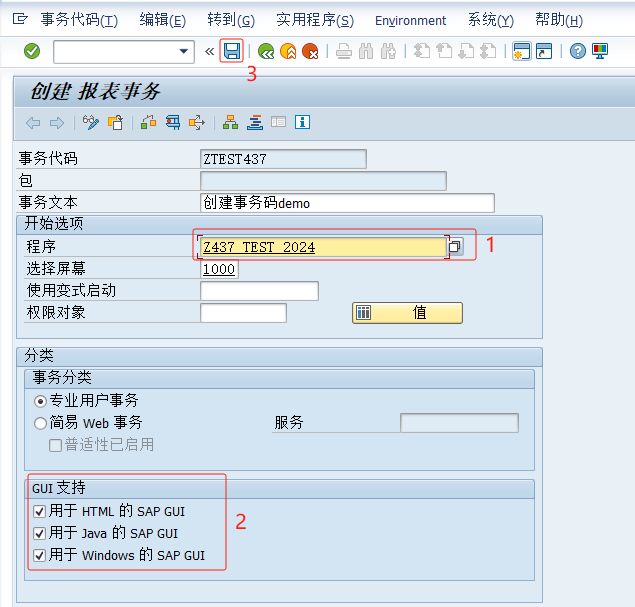Click the red Cancel icon
The height and width of the screenshot is (607, 635).
tap(310, 51)
